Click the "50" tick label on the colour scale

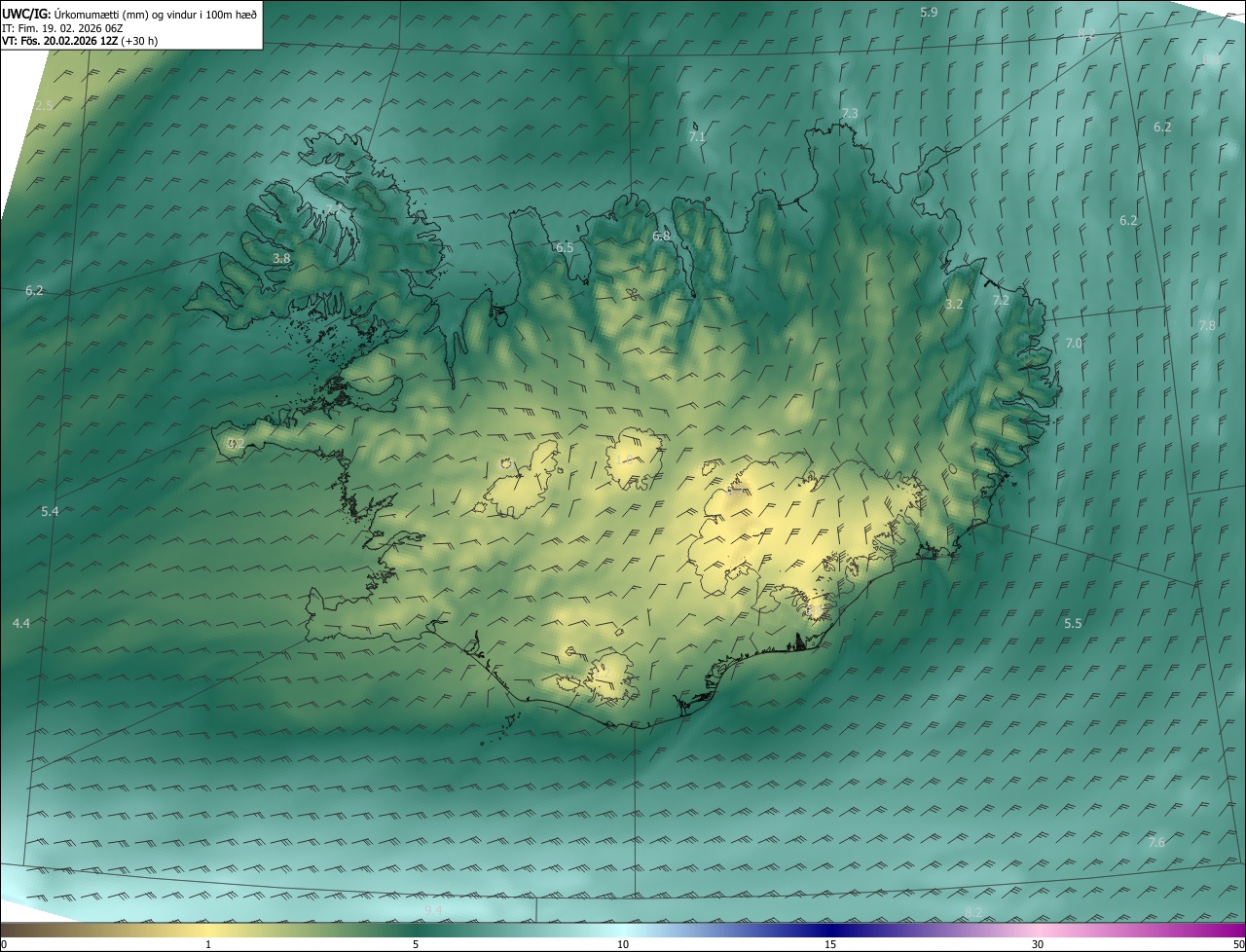coord(1238,945)
